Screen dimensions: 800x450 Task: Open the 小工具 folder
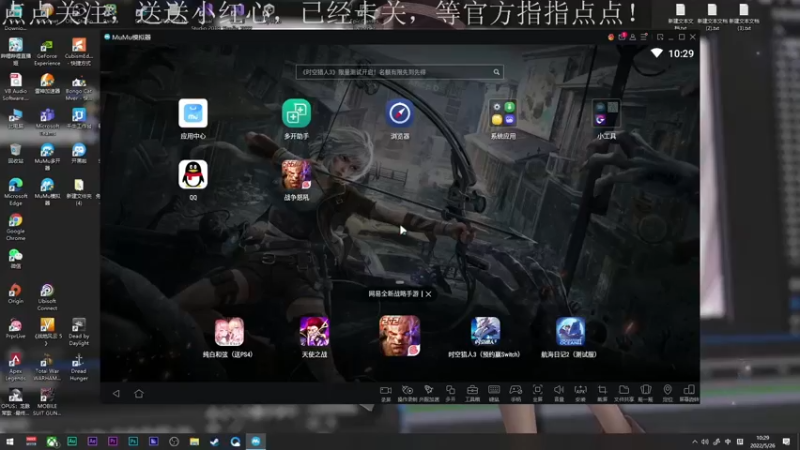(x=606, y=113)
